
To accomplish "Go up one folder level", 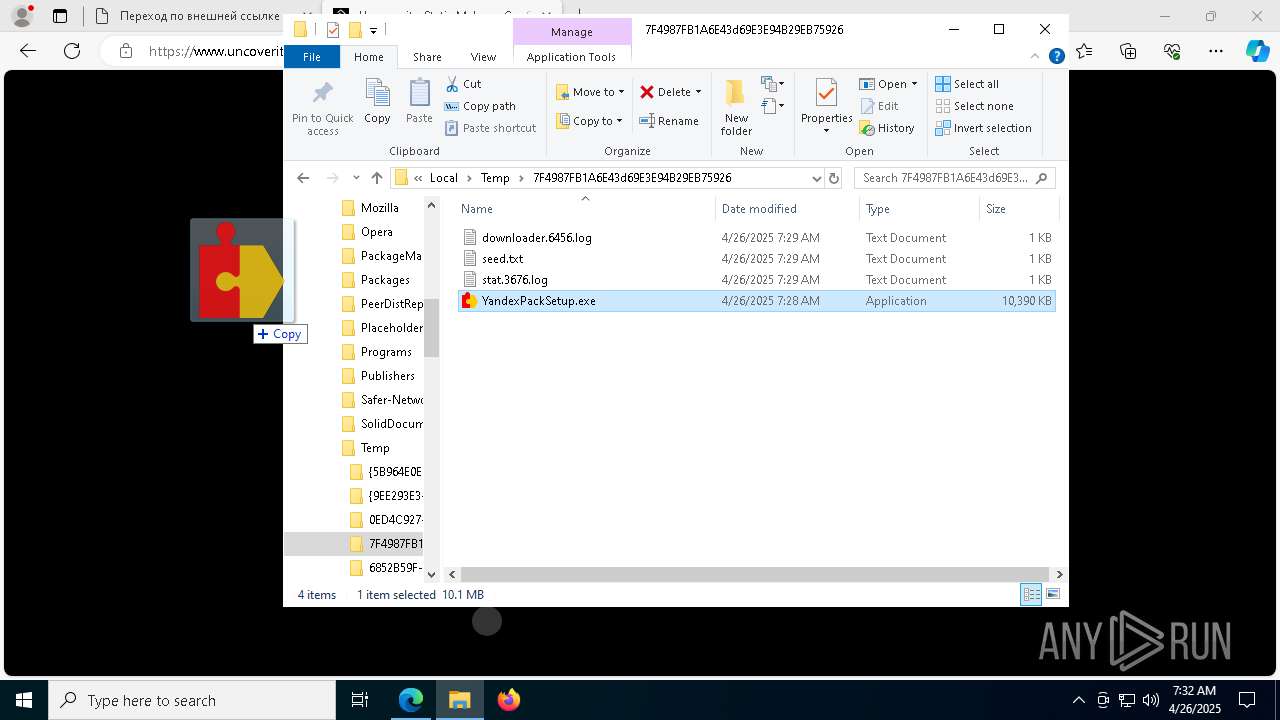I will click(376, 178).
